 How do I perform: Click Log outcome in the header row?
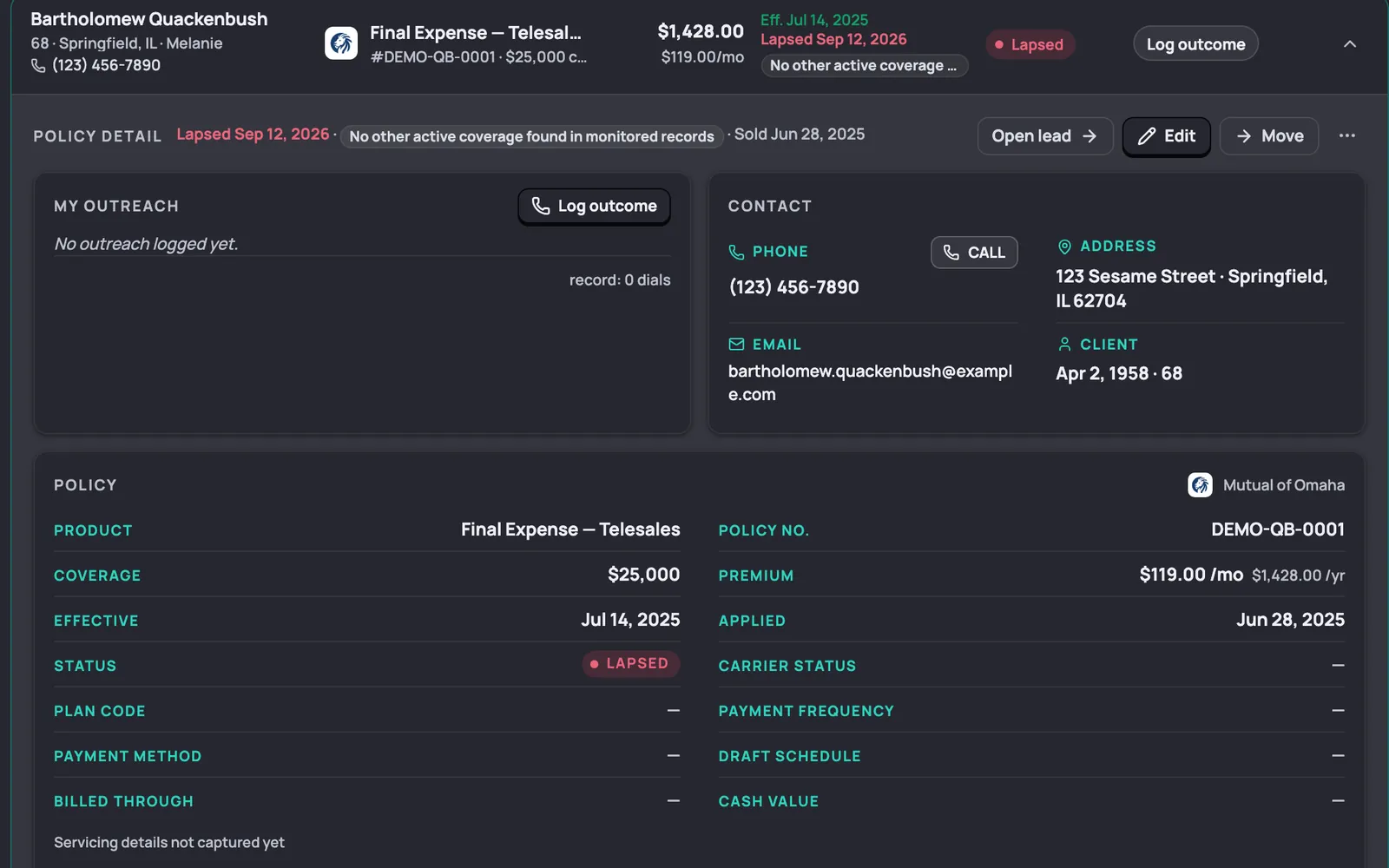[1195, 44]
